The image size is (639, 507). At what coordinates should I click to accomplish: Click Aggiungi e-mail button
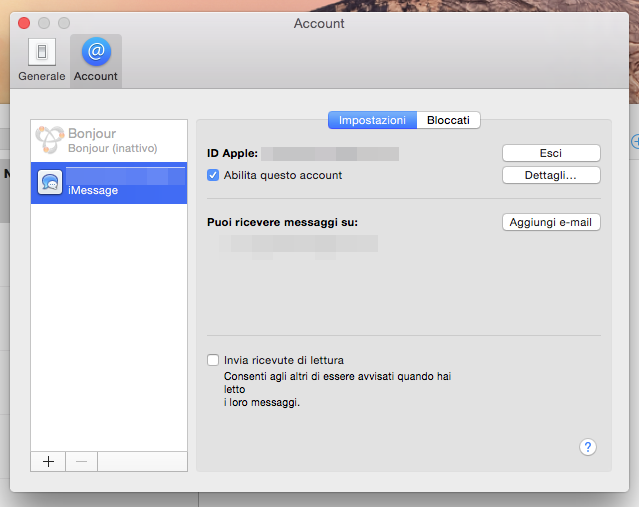[551, 222]
